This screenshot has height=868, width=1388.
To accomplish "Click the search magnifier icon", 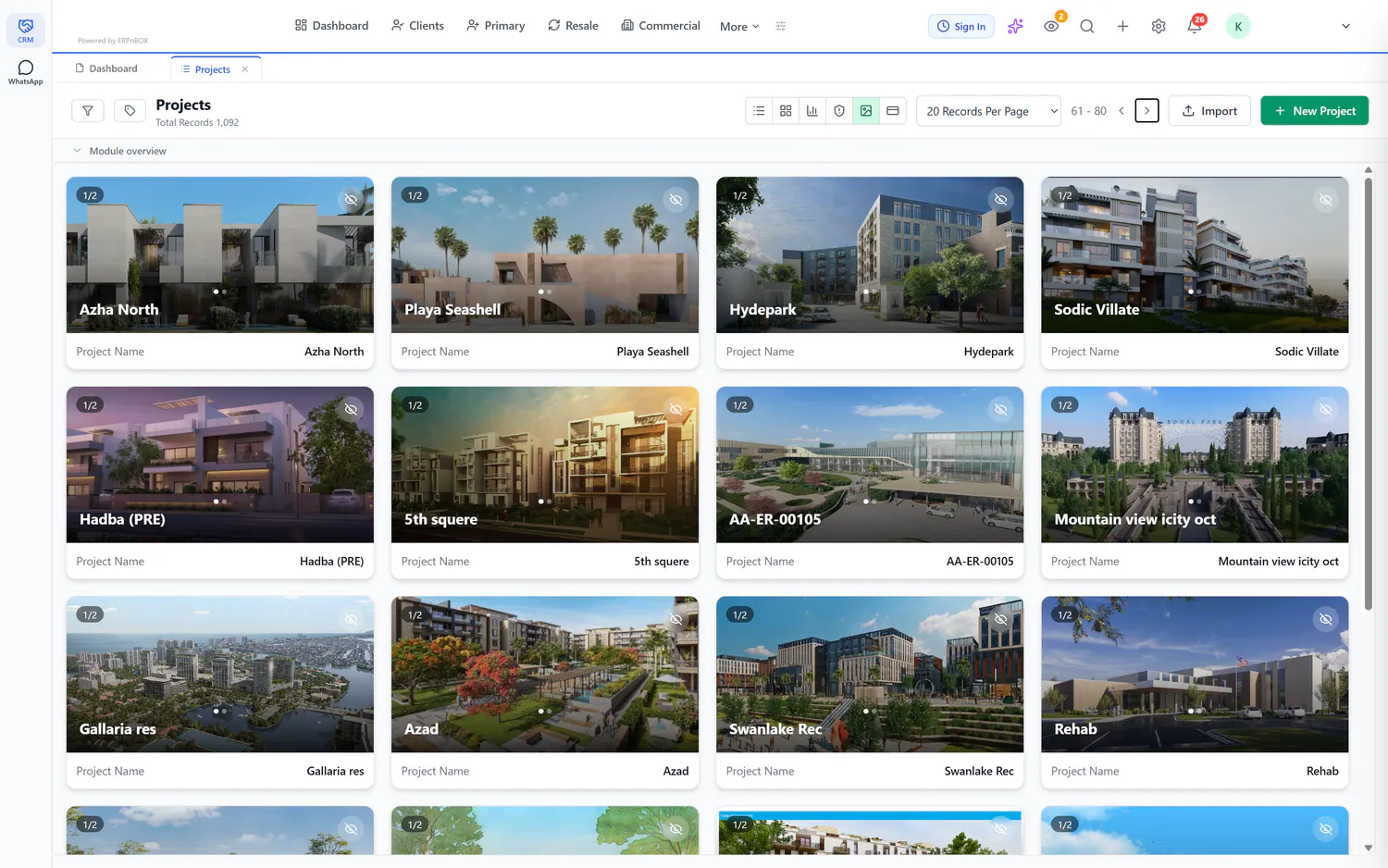I will [1087, 26].
